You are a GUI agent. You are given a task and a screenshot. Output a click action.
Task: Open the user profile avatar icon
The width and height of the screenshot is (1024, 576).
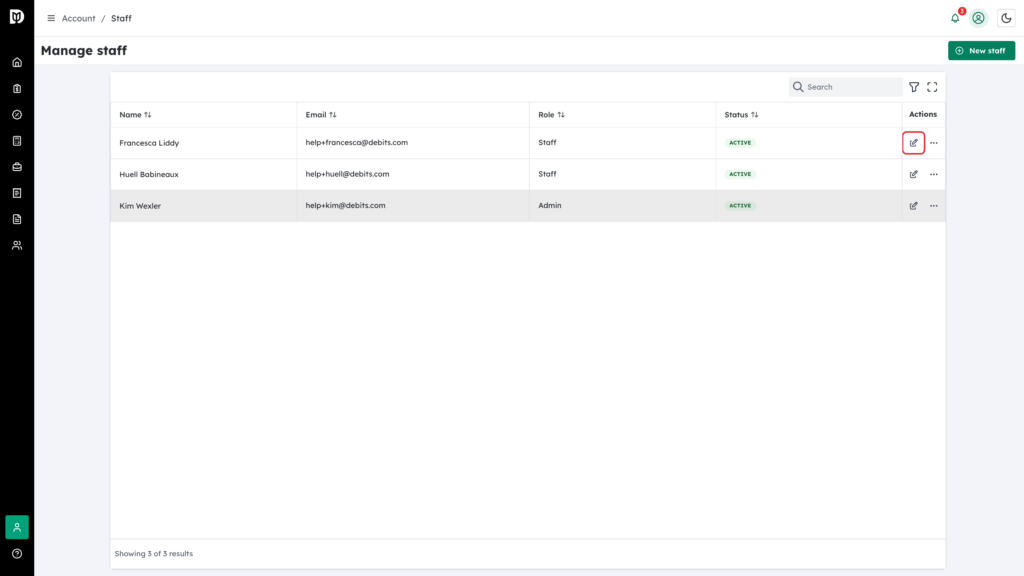pos(978,18)
